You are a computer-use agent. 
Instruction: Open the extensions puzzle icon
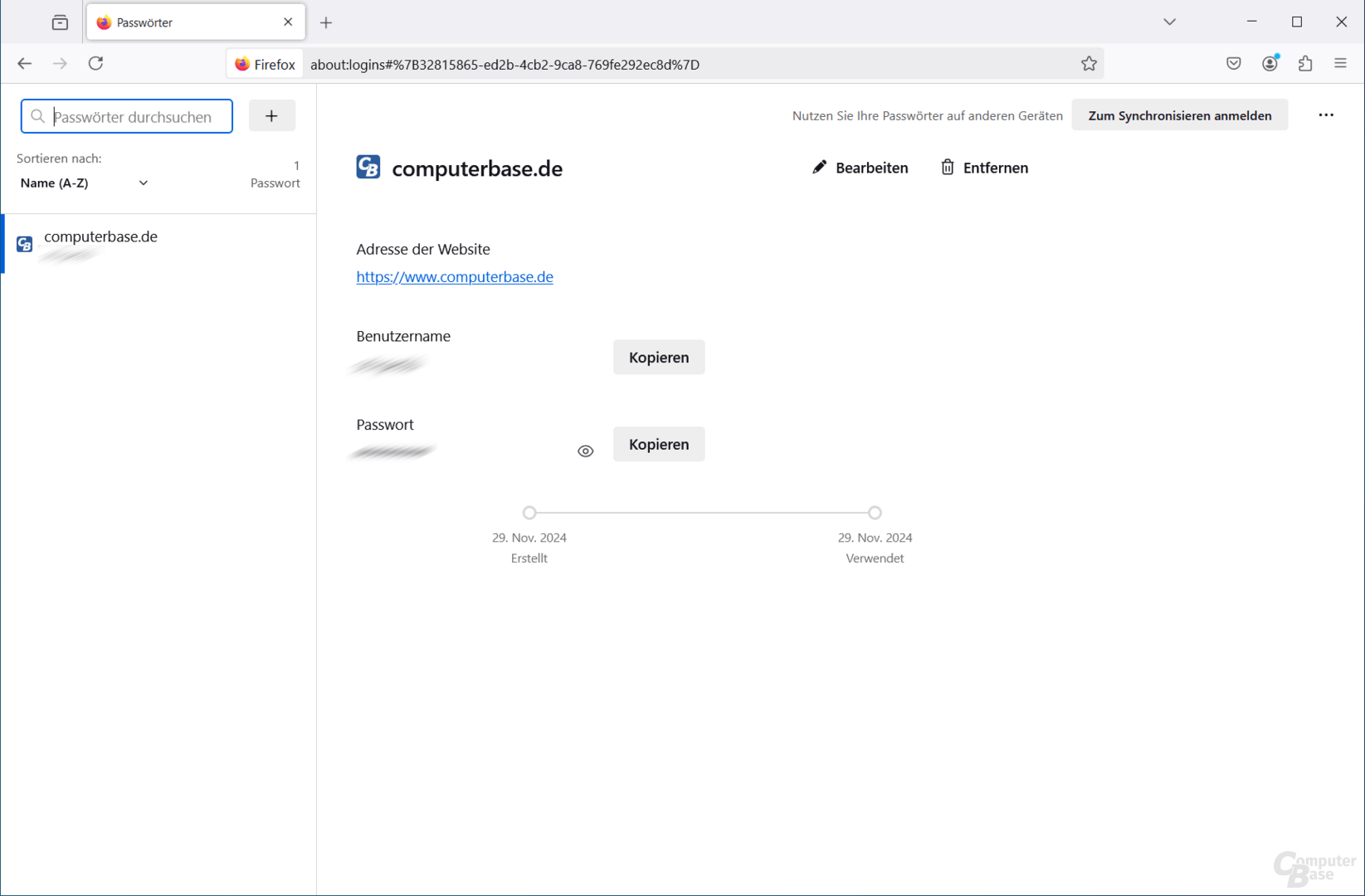tap(1305, 64)
